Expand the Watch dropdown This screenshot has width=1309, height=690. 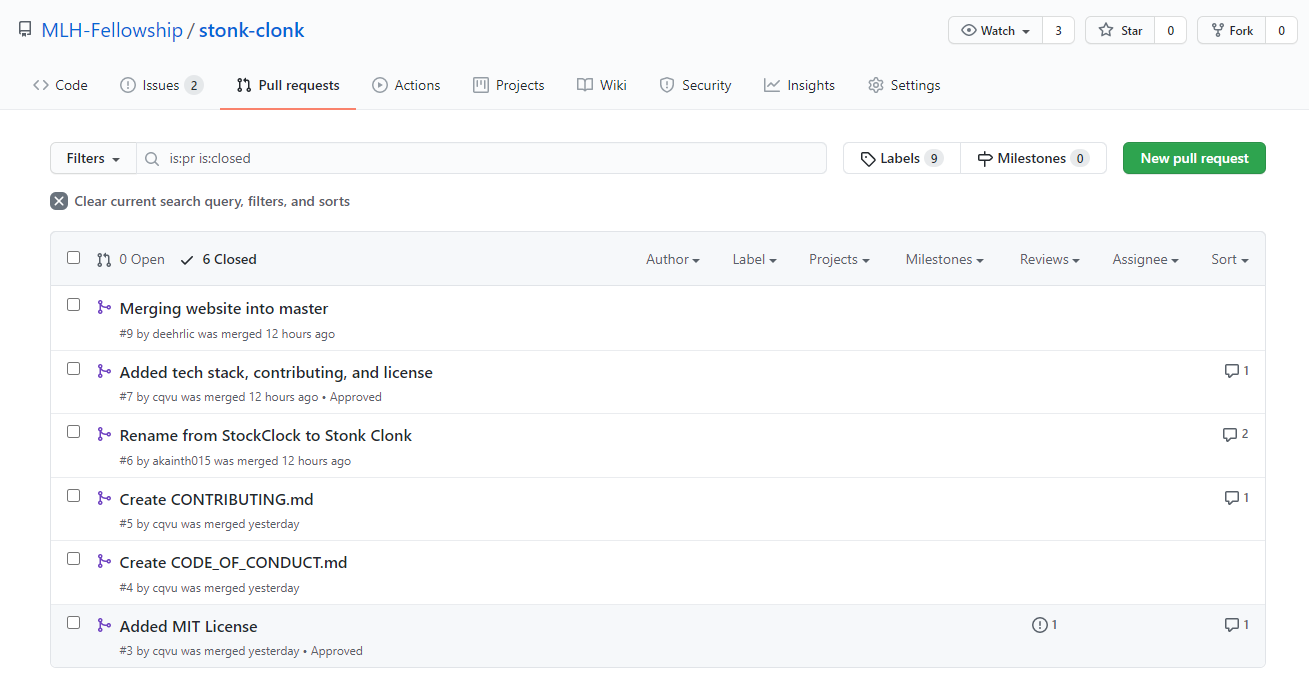click(995, 30)
